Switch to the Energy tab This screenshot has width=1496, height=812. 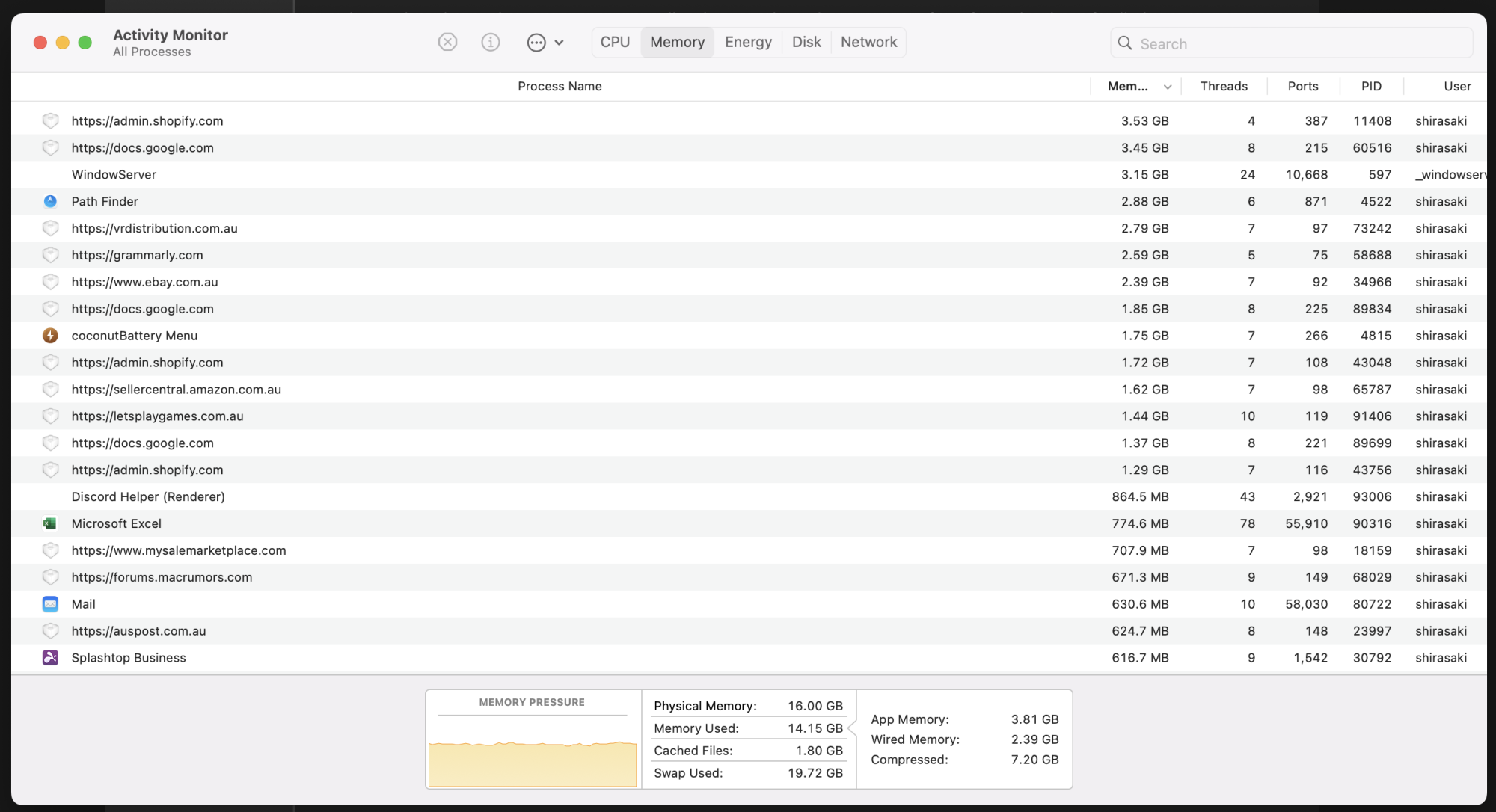pos(748,42)
